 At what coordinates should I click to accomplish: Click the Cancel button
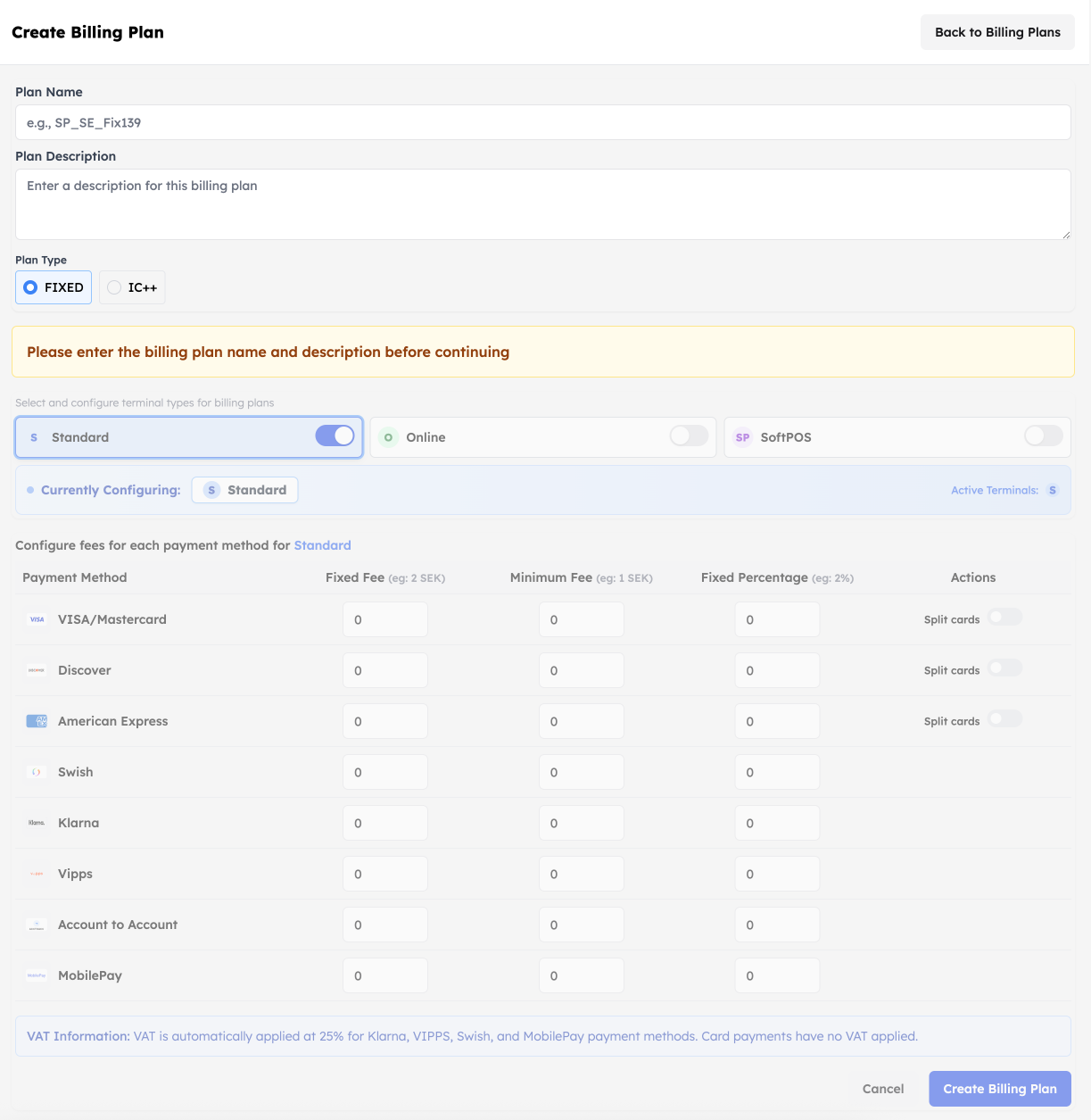click(882, 1089)
